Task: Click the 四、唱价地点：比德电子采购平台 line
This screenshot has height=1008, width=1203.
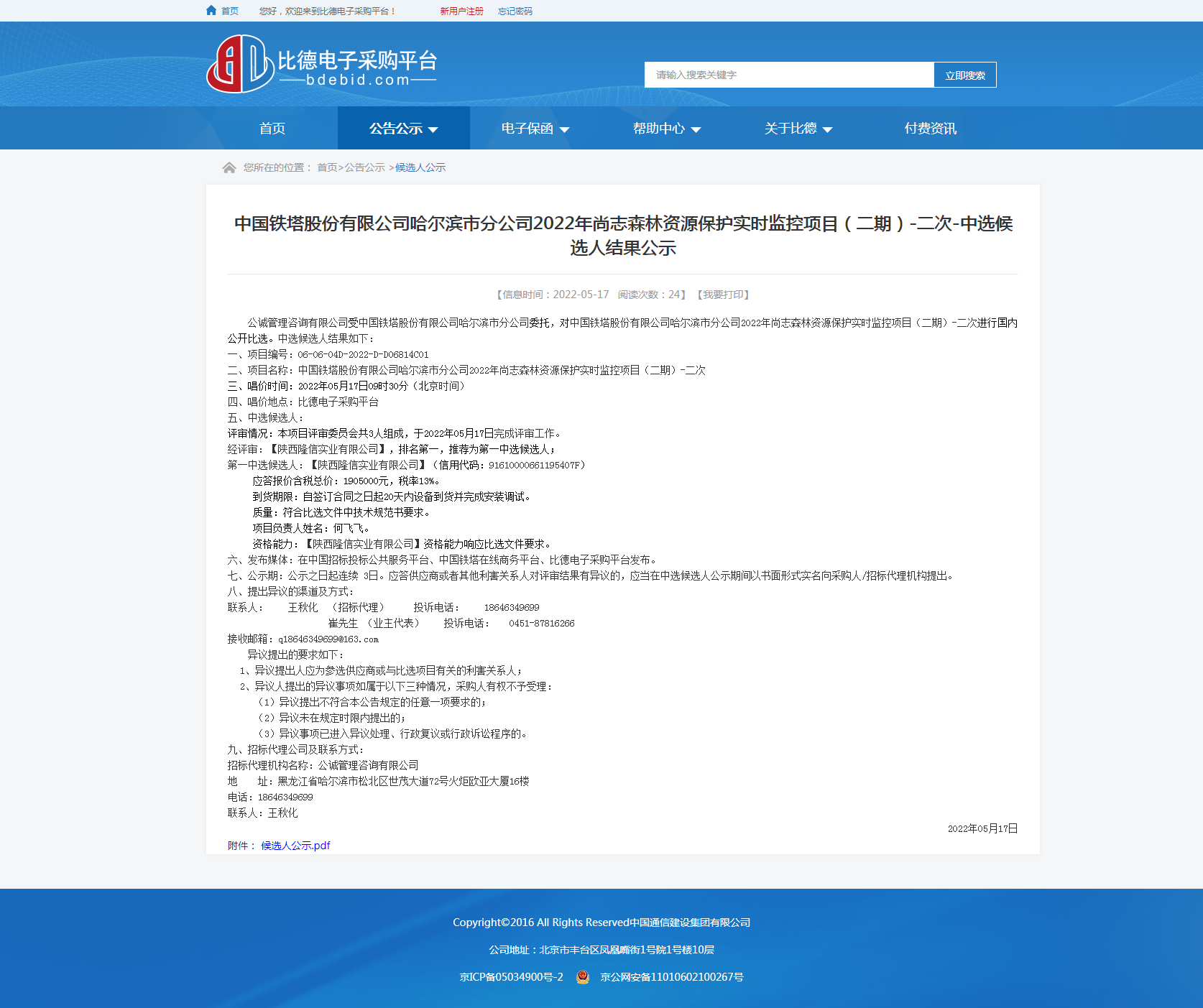Action: (303, 402)
